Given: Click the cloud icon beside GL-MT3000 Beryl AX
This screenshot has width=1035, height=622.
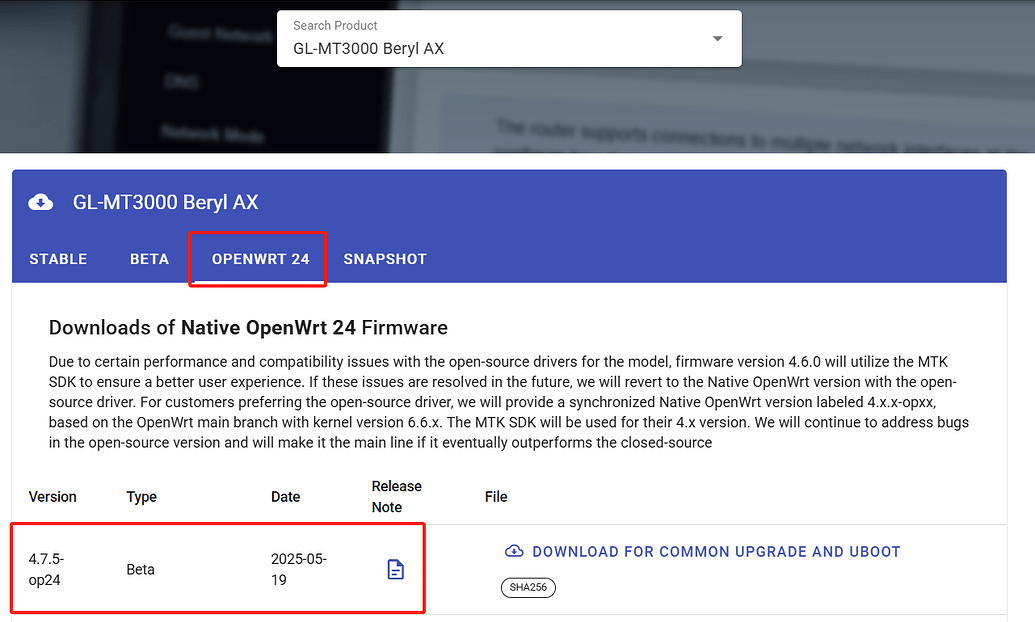Looking at the screenshot, I should click(40, 201).
